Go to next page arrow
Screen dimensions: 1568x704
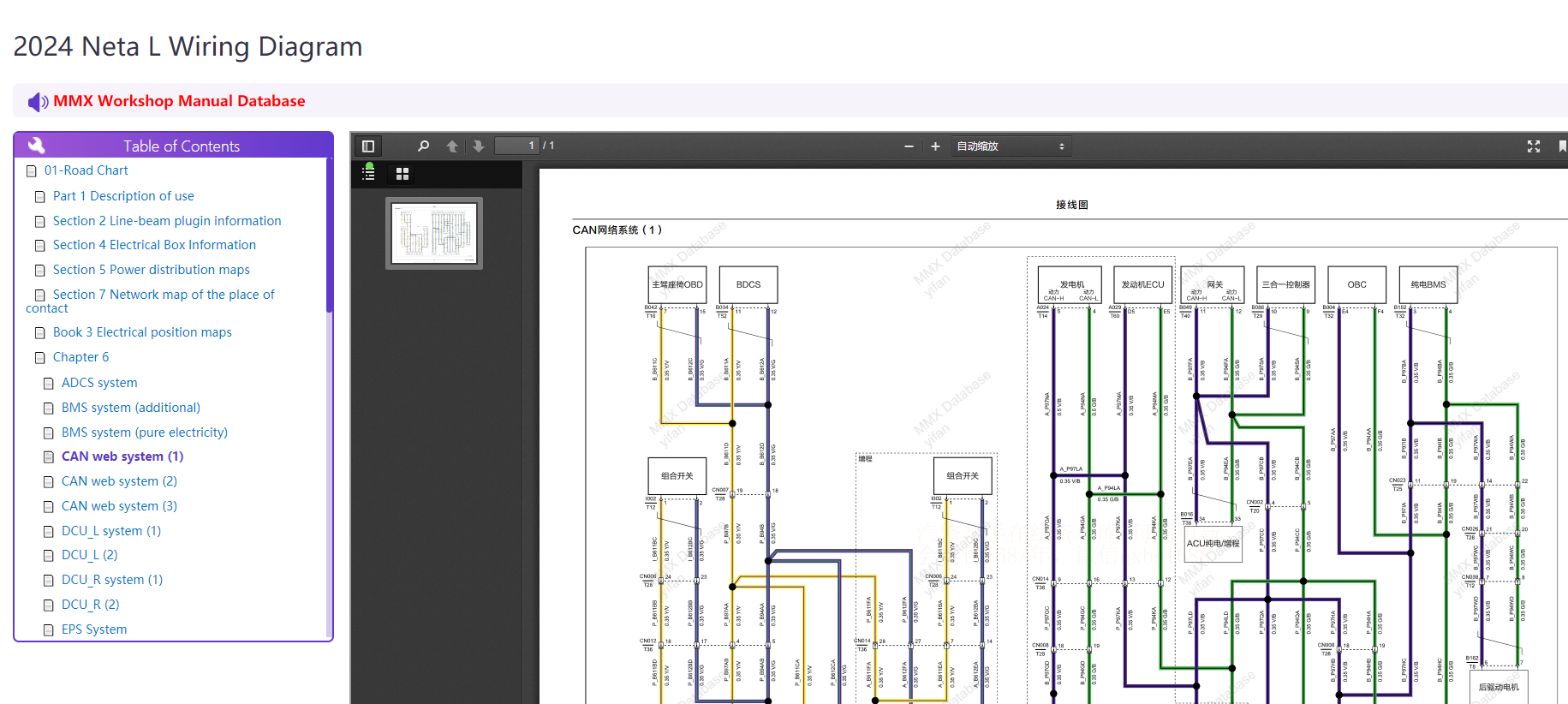pos(479,146)
